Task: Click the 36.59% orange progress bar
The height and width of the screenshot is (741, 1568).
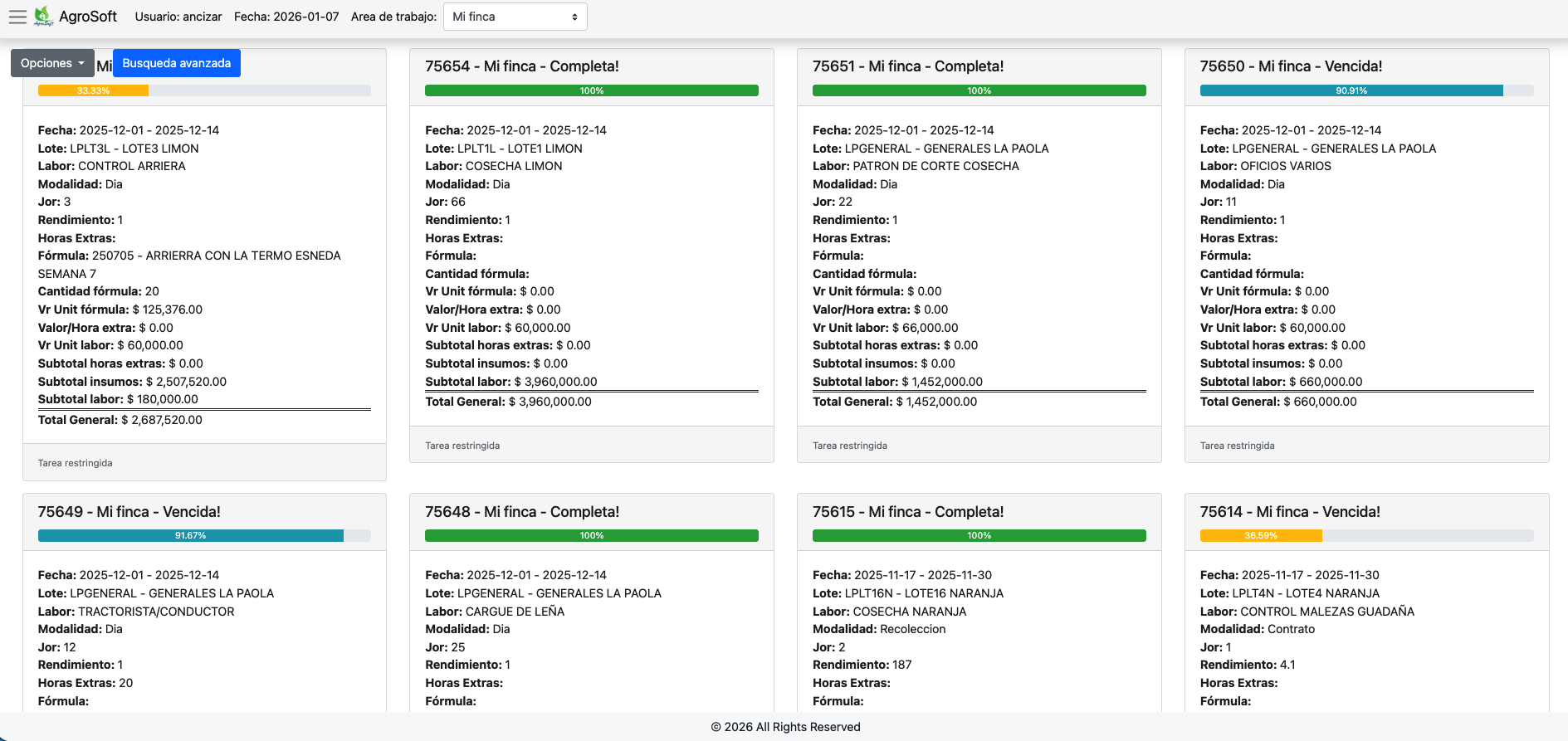Action: (x=1260, y=536)
